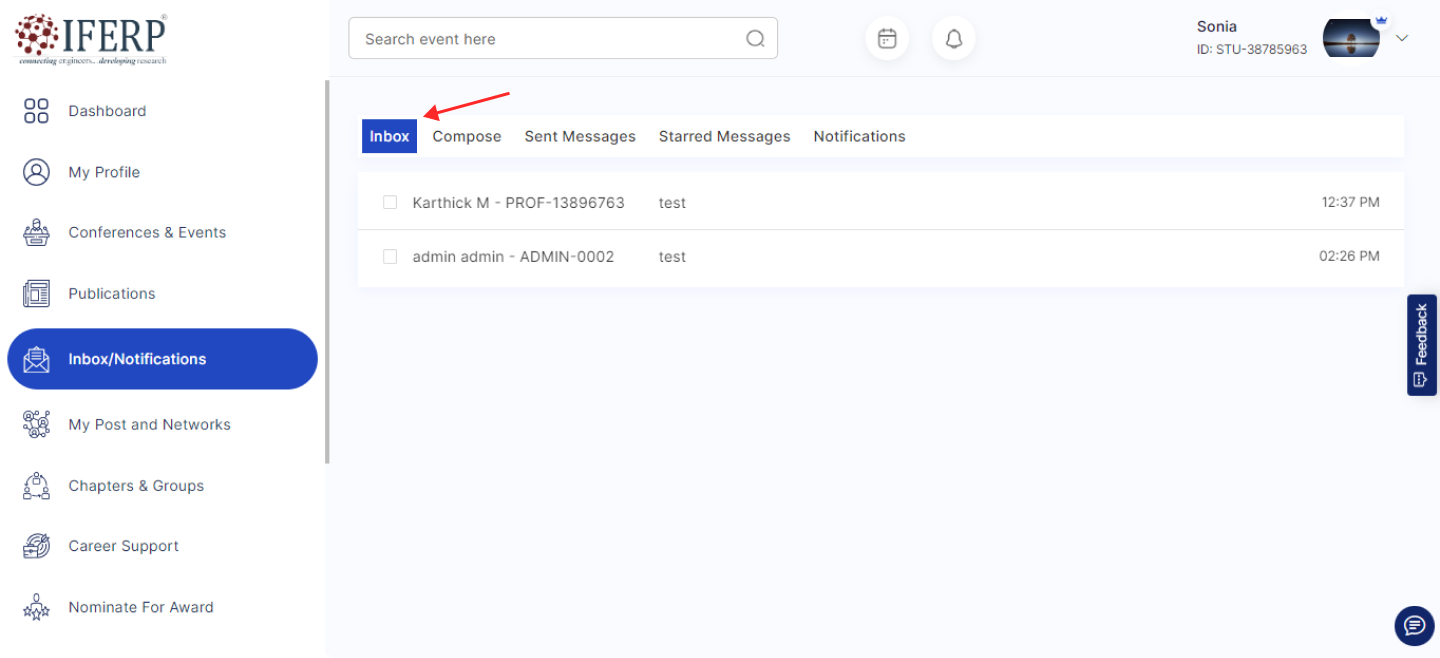Go to Starred Messages tab
Screen dimensions: 1440x658
coord(724,137)
